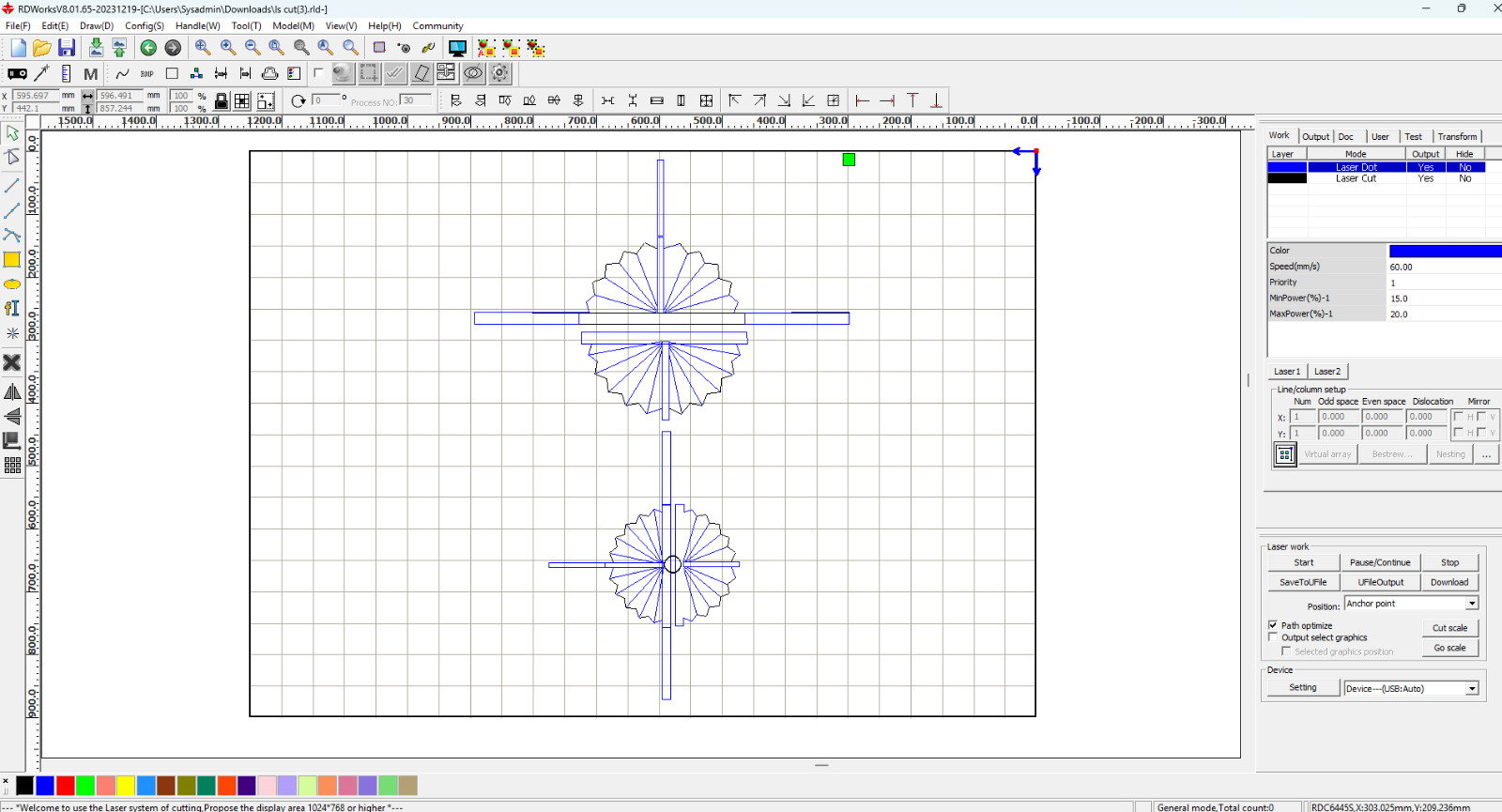
Task: Click the rotate arrow icon
Action: (x=299, y=100)
